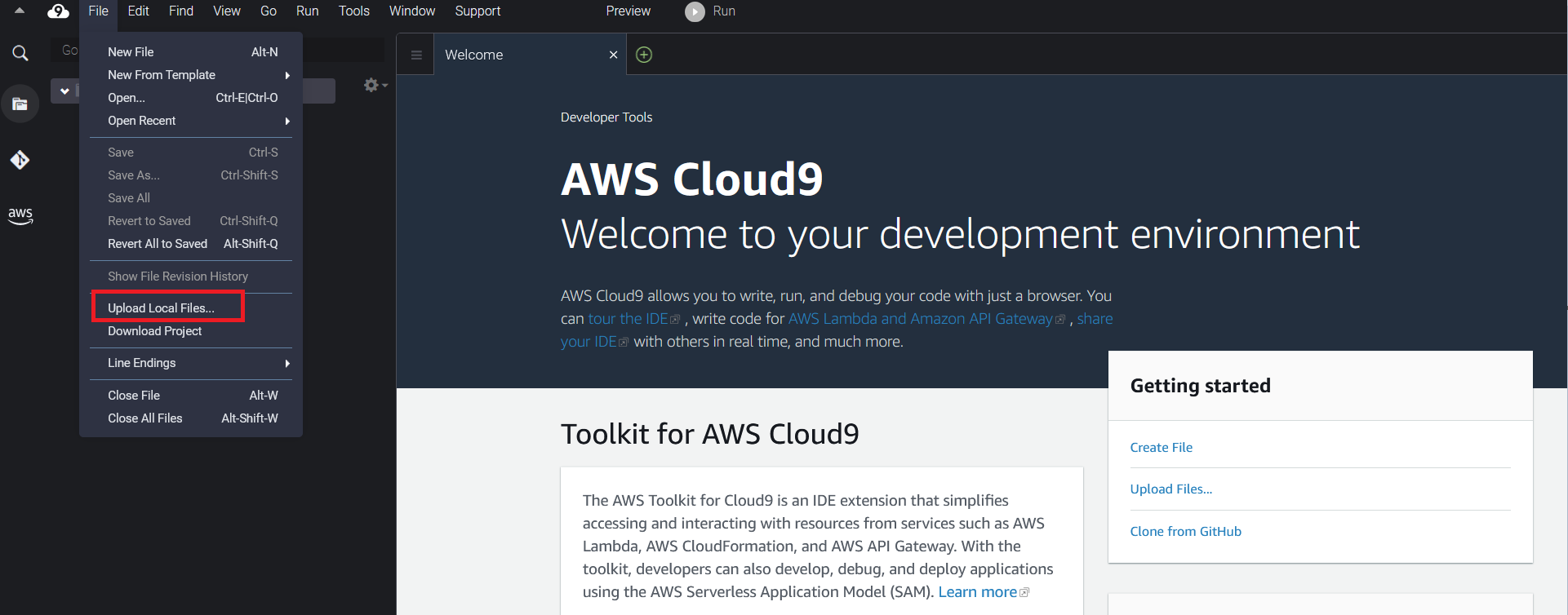
Task: Expand the Line Endings submenu
Action: pos(191,362)
